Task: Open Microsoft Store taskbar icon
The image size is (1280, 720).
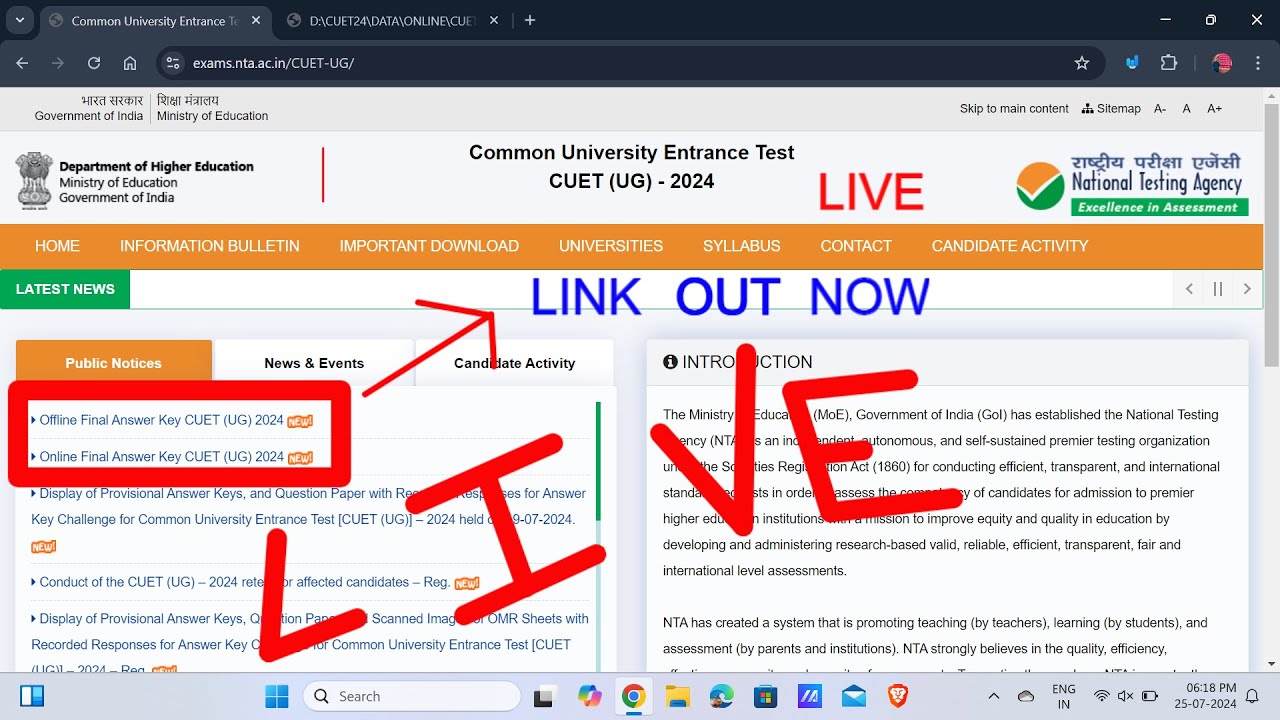Action: 766,696
